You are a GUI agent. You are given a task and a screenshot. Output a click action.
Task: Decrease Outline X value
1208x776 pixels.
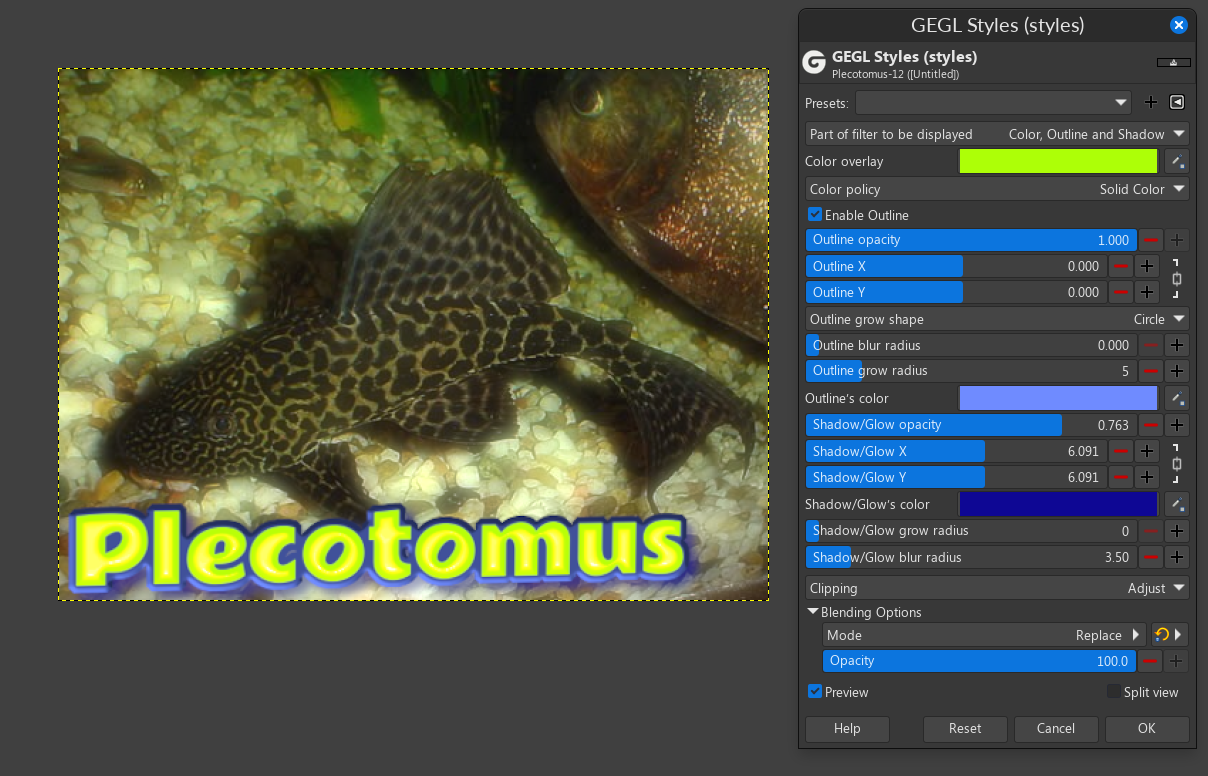(x=1121, y=266)
